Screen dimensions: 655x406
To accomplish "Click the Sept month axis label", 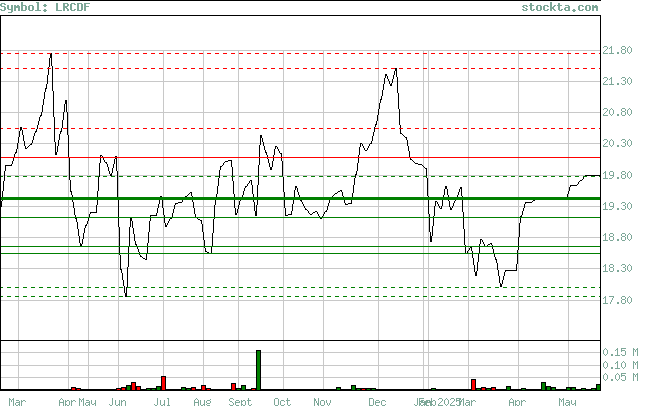I will [x=240, y=401].
